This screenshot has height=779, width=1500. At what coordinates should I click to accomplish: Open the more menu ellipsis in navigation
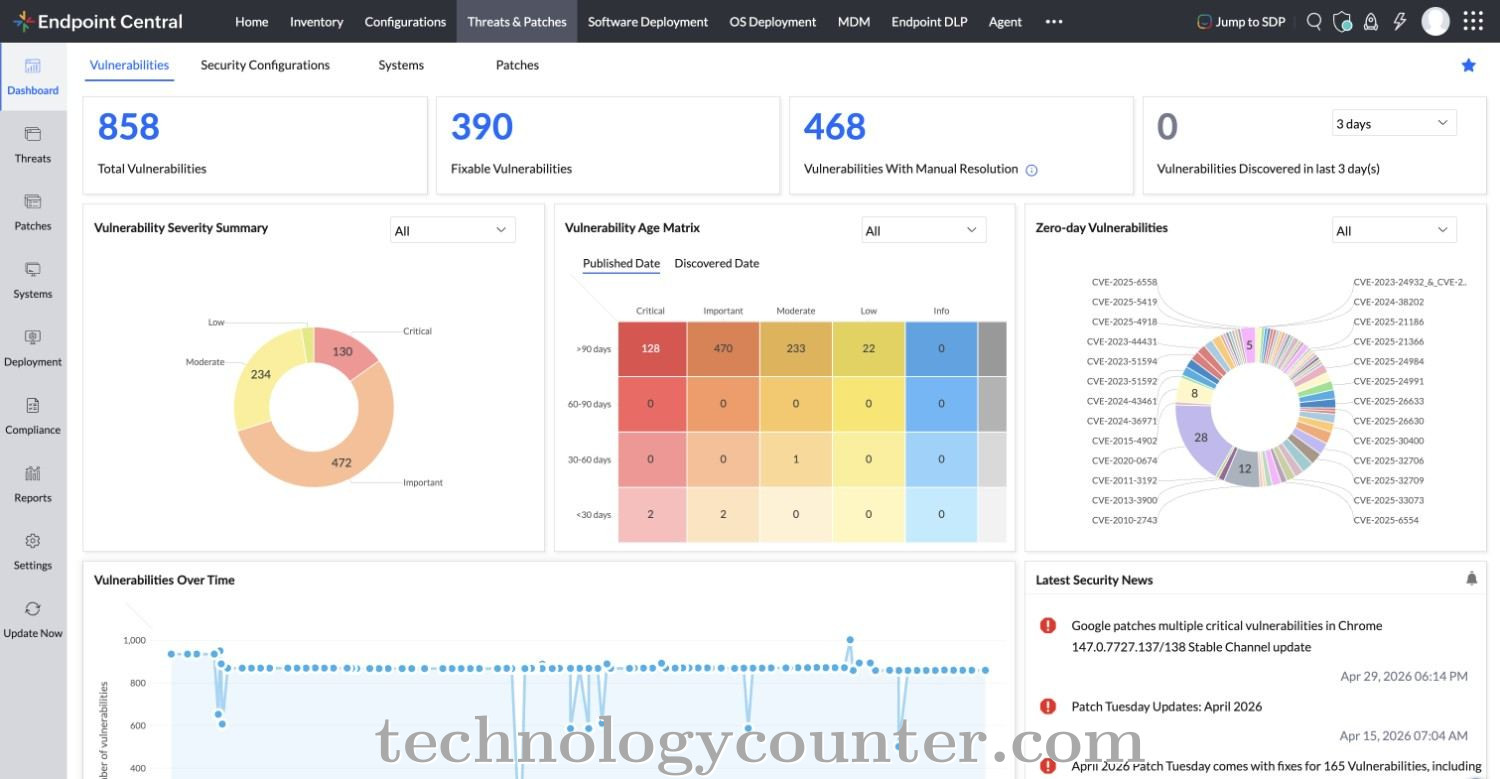(x=1054, y=21)
